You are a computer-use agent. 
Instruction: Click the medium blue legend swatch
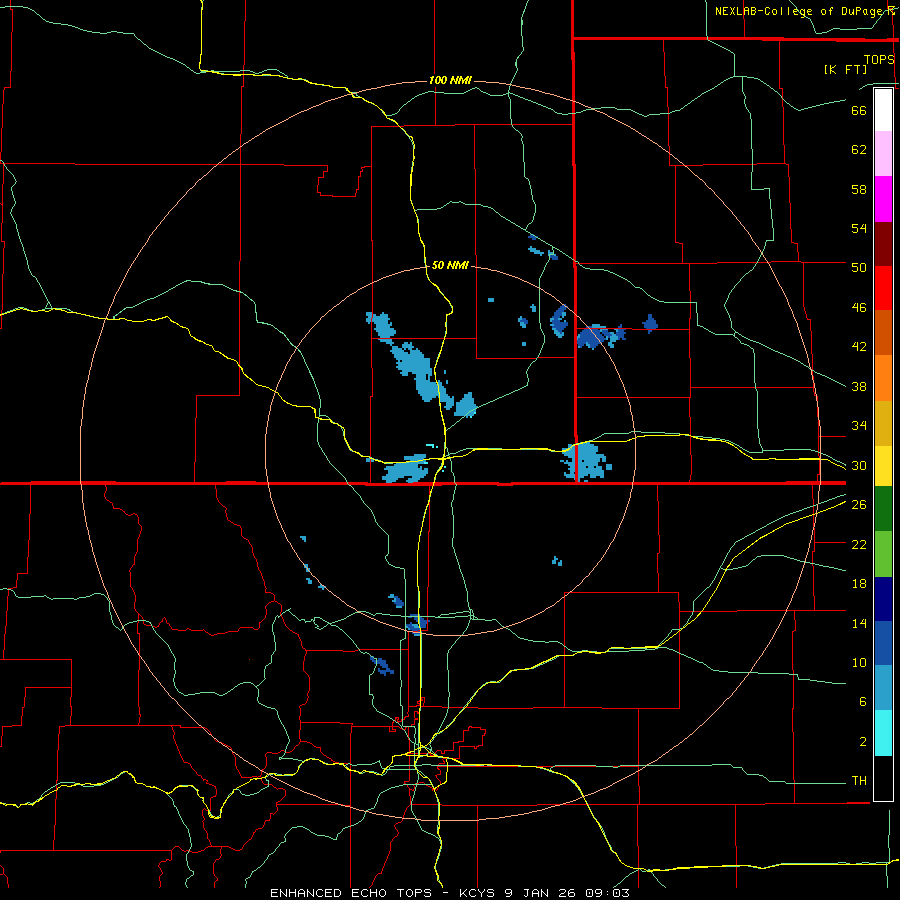pyautogui.click(x=883, y=643)
